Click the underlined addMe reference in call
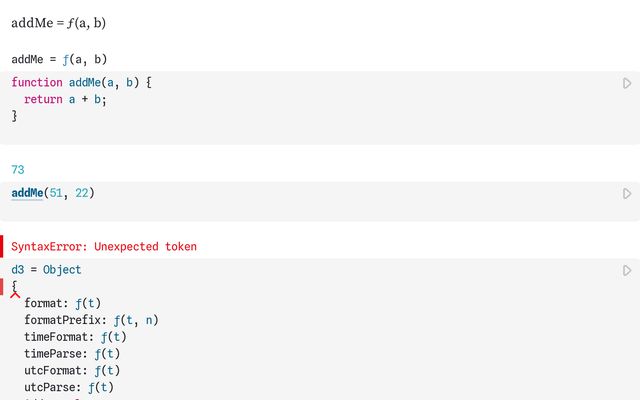The width and height of the screenshot is (640, 400). point(27,192)
